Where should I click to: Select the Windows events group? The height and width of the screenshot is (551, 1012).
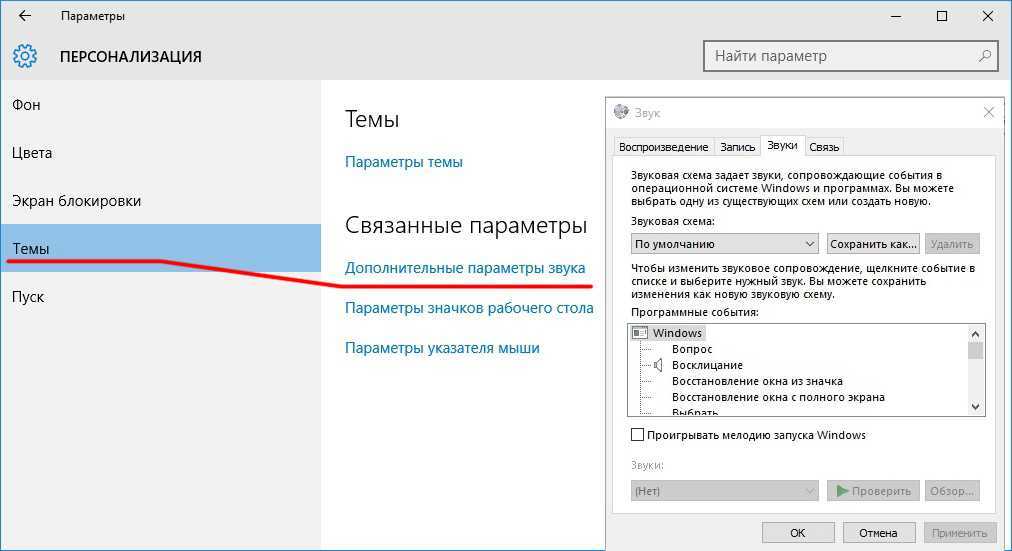pos(677,333)
